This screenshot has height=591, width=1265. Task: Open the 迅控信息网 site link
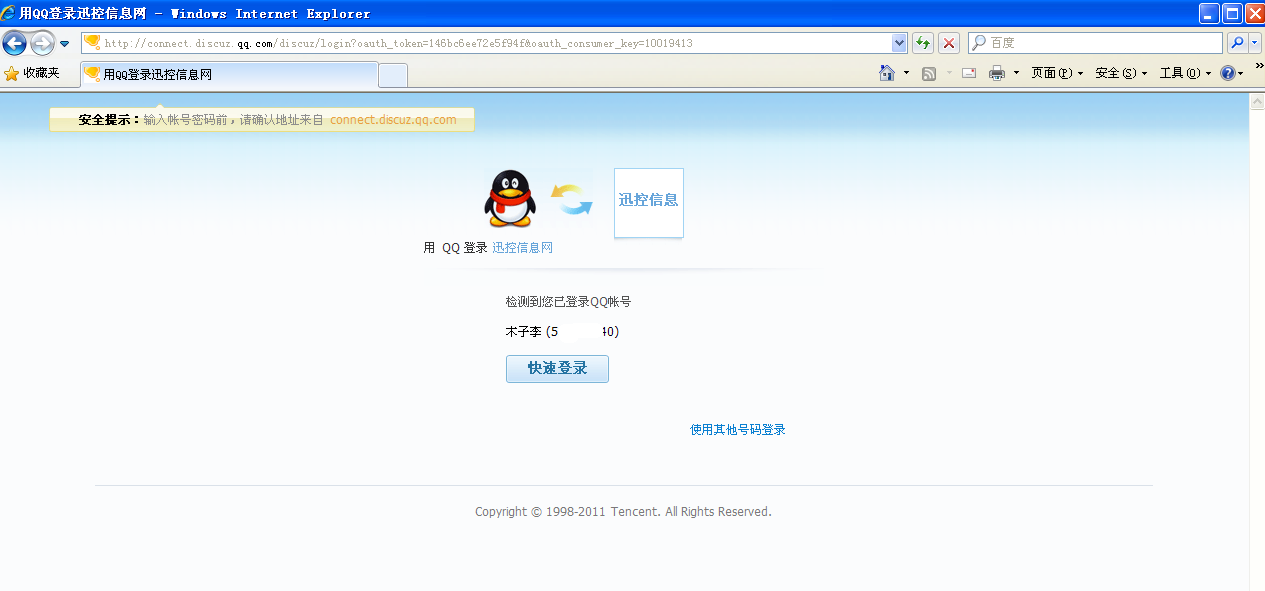coord(521,247)
